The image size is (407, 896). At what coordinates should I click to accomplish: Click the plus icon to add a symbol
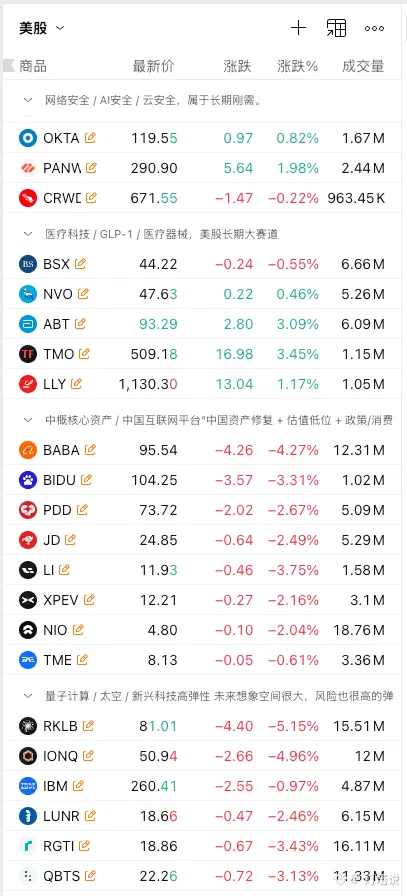point(298,28)
